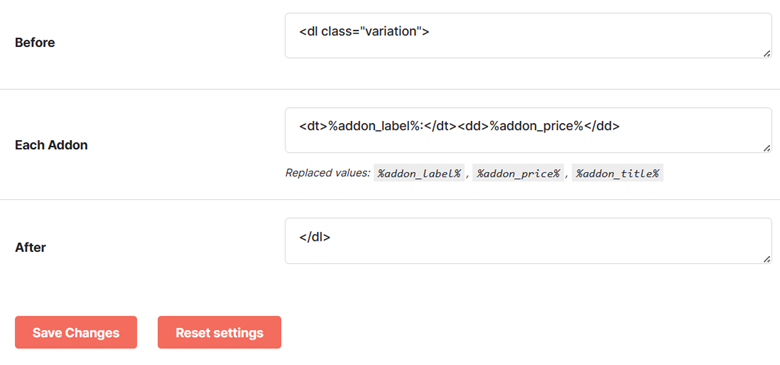Click the Before field label
The height and width of the screenshot is (365, 780).
click(x=35, y=43)
